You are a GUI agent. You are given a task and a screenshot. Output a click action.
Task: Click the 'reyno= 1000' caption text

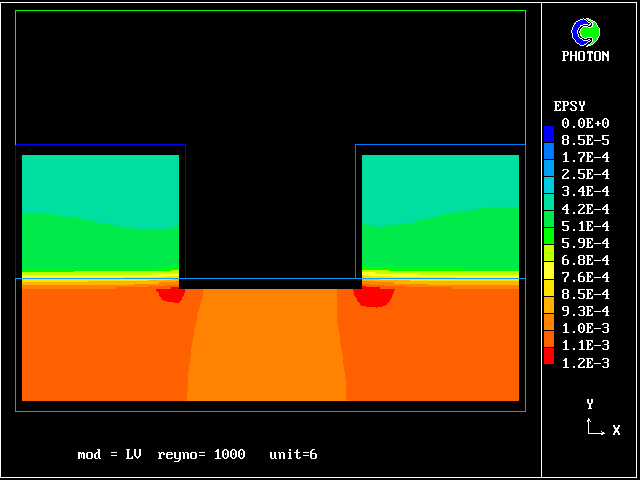pos(201,455)
